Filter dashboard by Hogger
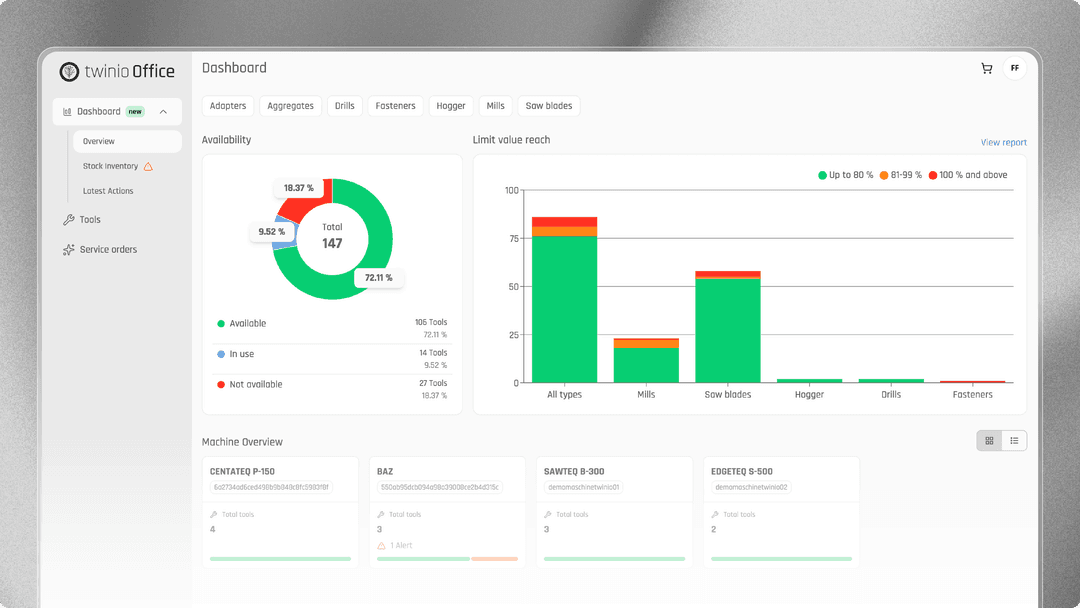The height and width of the screenshot is (608, 1080). click(x=450, y=106)
